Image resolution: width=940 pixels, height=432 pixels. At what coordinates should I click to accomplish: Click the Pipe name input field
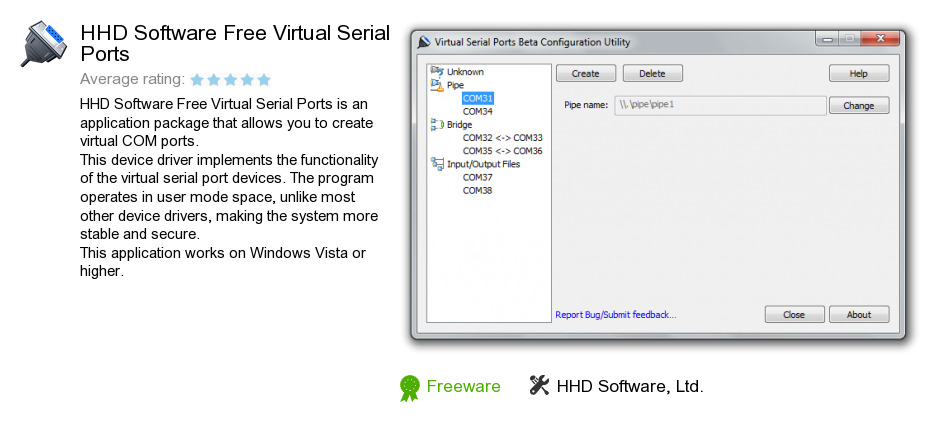(720, 105)
